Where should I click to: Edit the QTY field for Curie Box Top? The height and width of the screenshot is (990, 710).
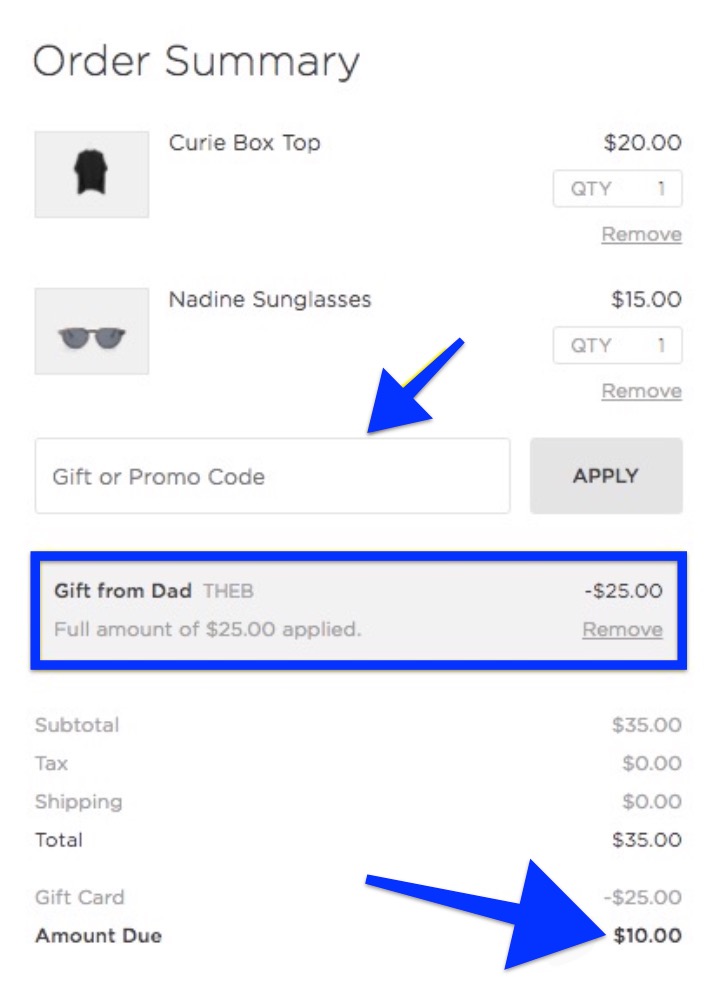point(618,189)
